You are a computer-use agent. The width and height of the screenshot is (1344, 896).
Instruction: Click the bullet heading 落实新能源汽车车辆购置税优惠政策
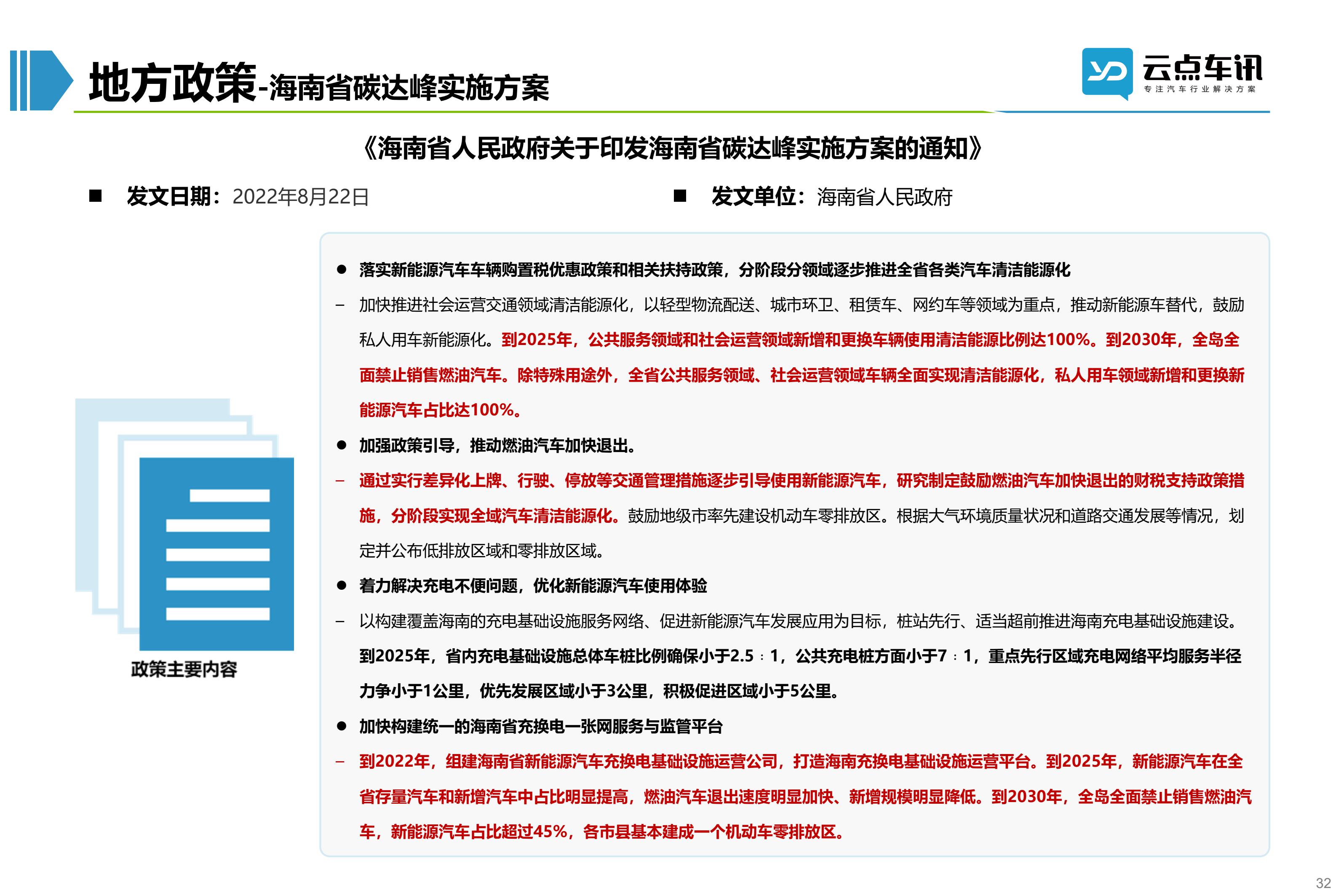[x=715, y=270]
